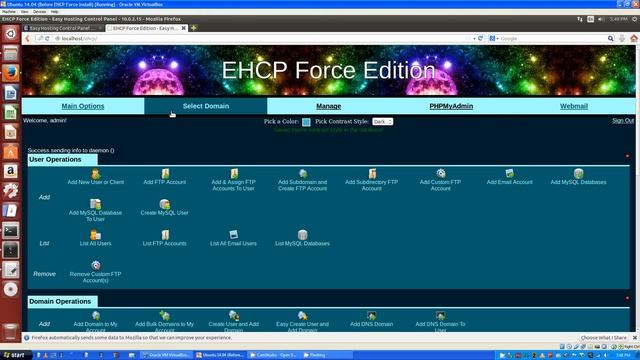Switch to the Easy Hosting Control Panel browser tab
The image size is (640, 360).
coord(63,28)
